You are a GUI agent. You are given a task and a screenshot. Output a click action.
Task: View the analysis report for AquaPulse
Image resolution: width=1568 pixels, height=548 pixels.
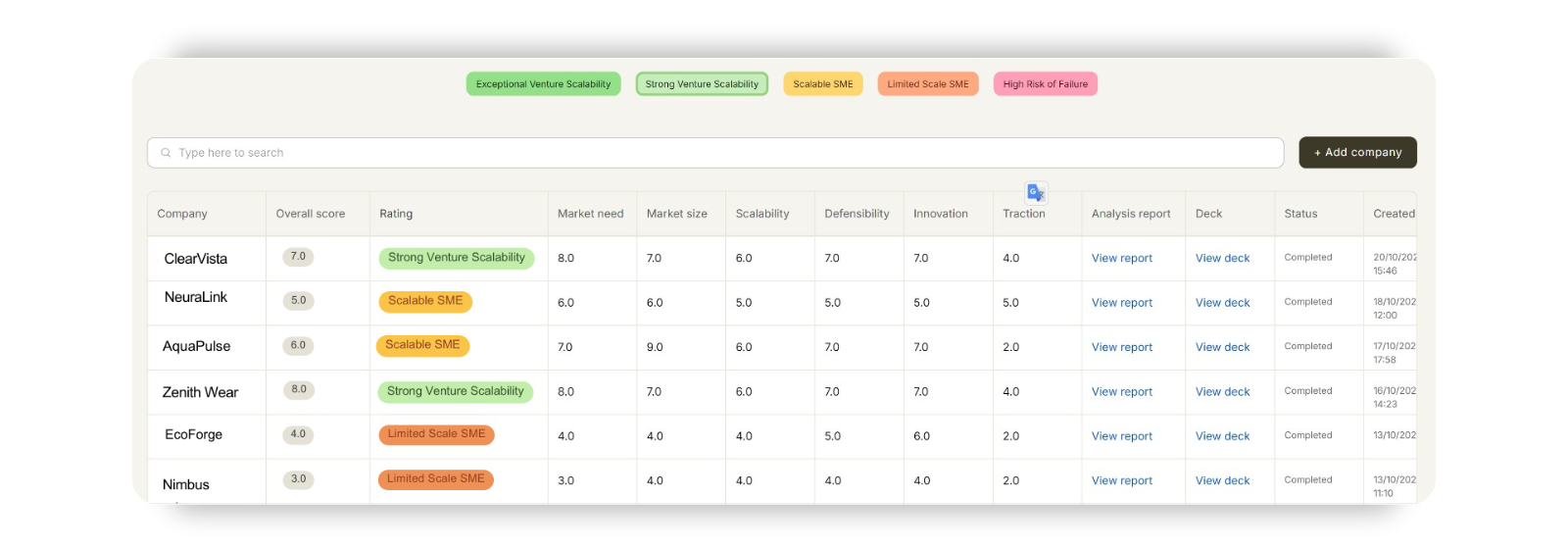(x=1121, y=347)
